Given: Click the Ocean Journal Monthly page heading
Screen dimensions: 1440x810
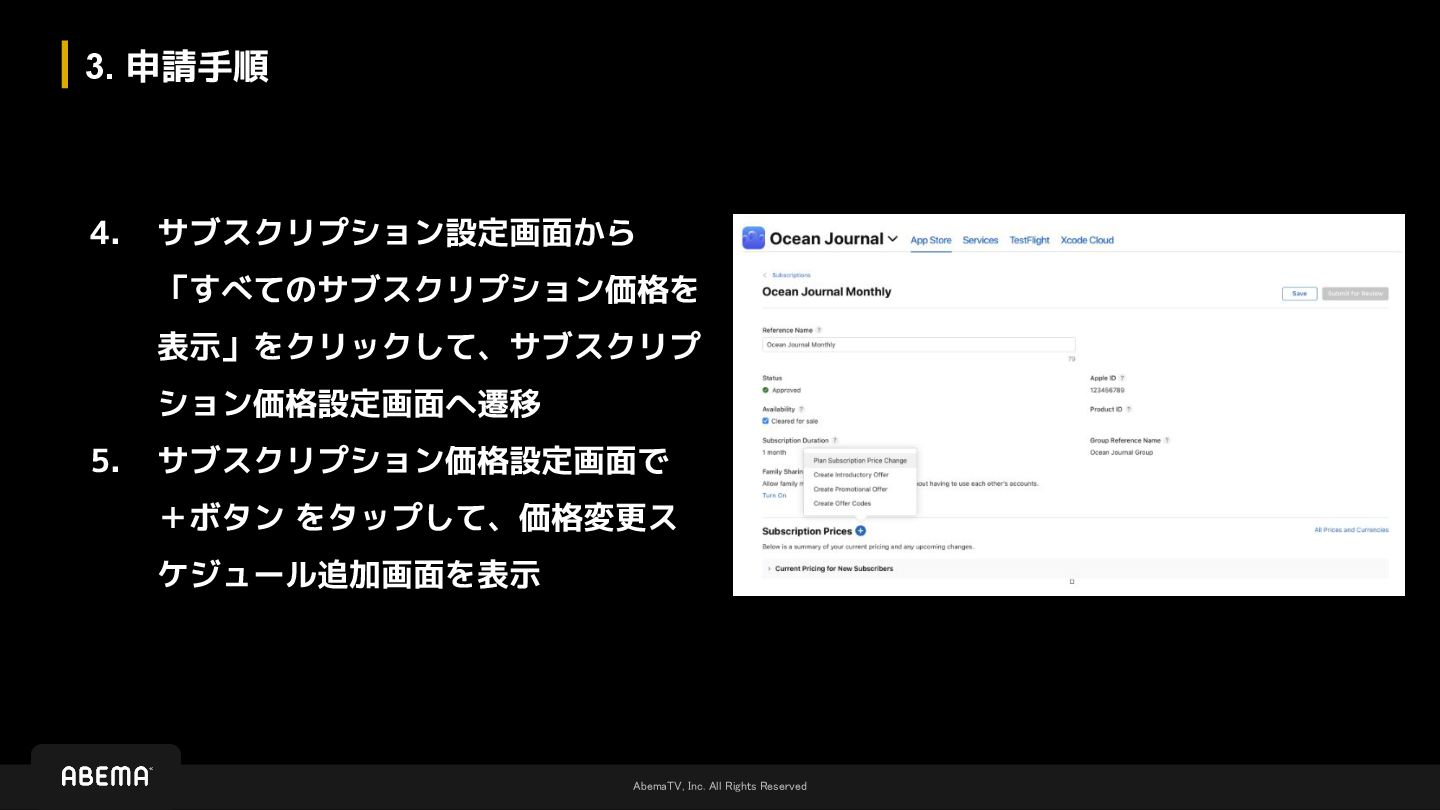Looking at the screenshot, I should pyautogui.click(x=826, y=292).
